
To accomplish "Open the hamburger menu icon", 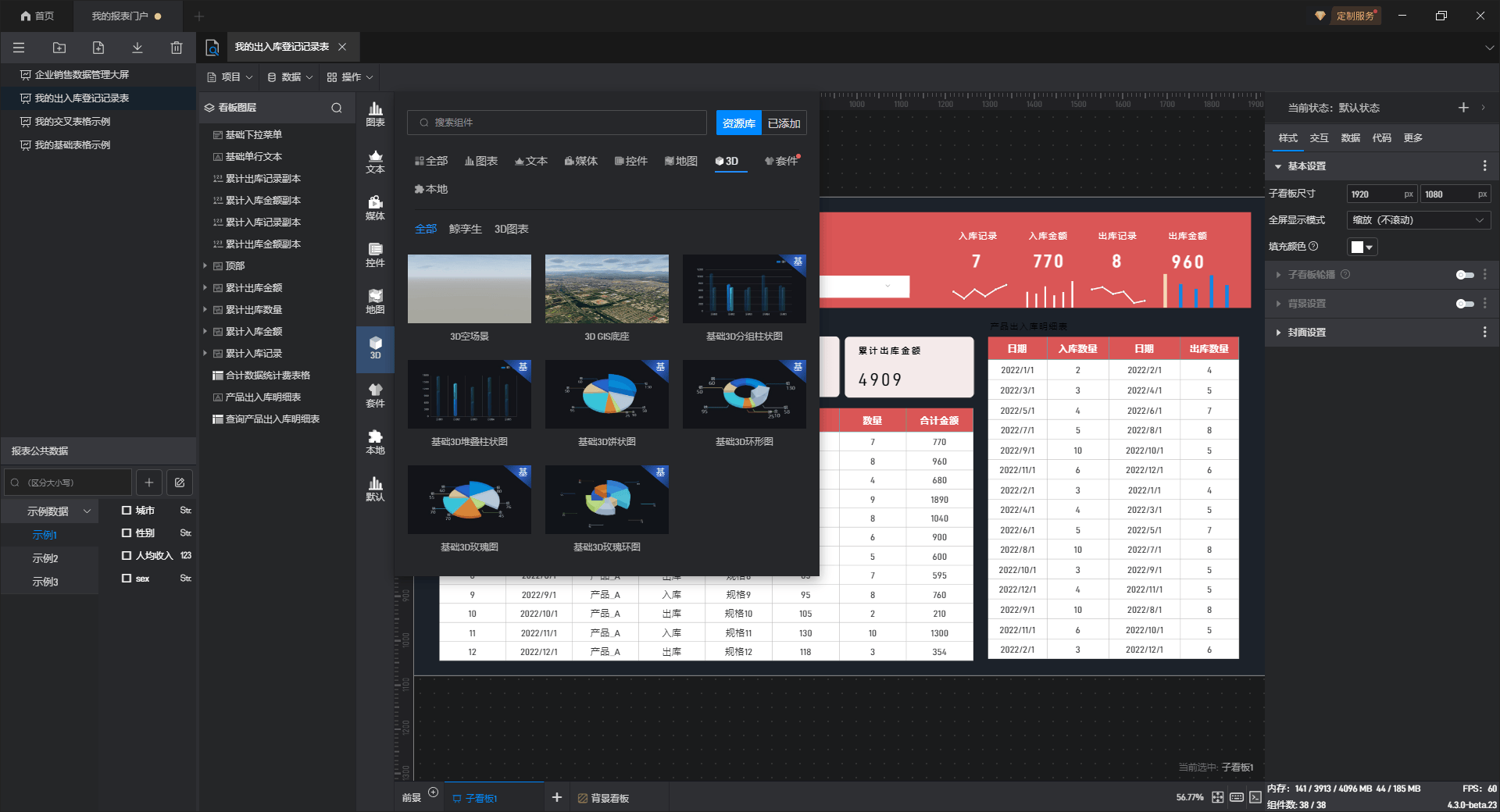I will click(x=19, y=48).
